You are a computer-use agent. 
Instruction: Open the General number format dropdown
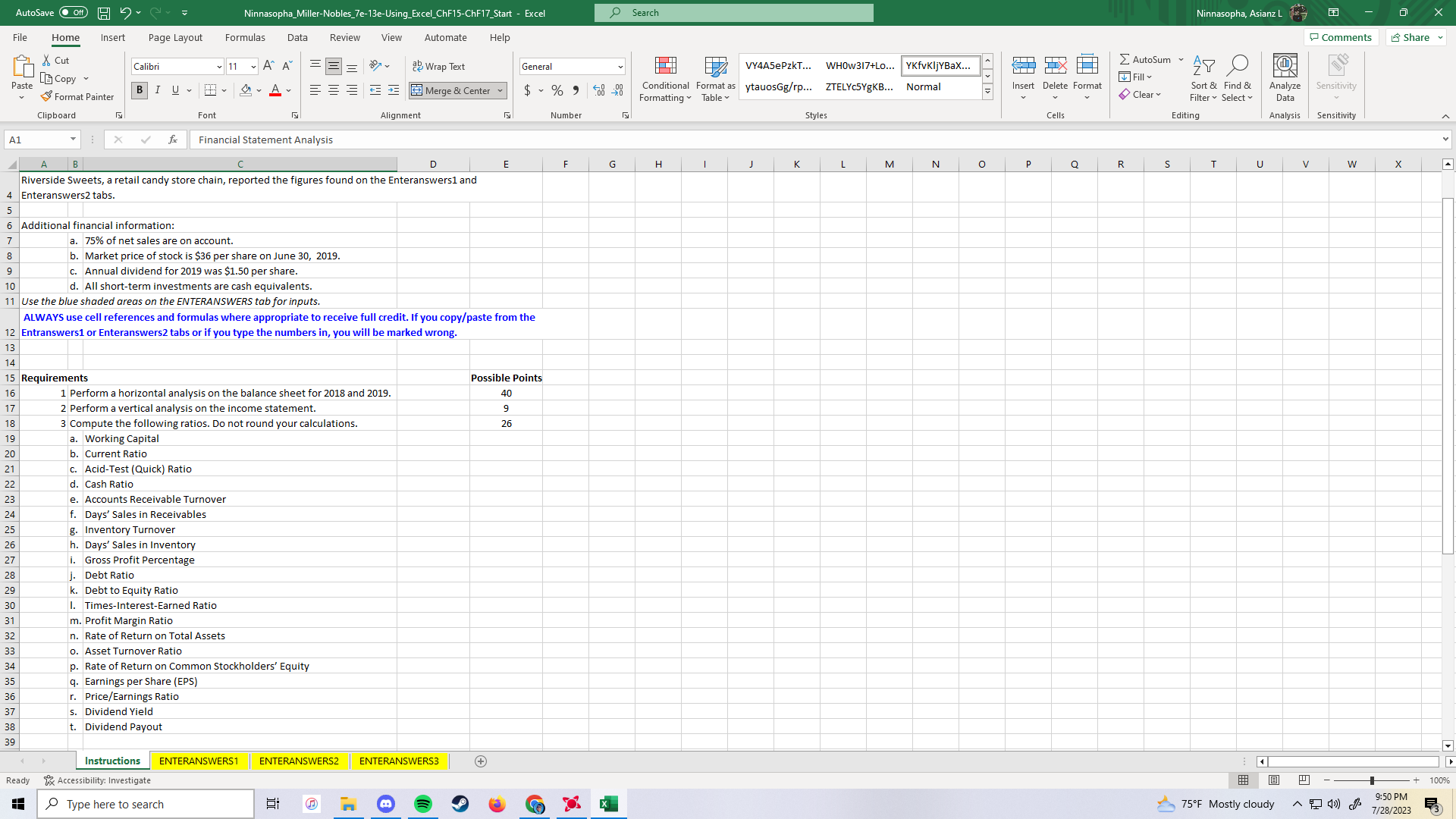pyautogui.click(x=620, y=67)
